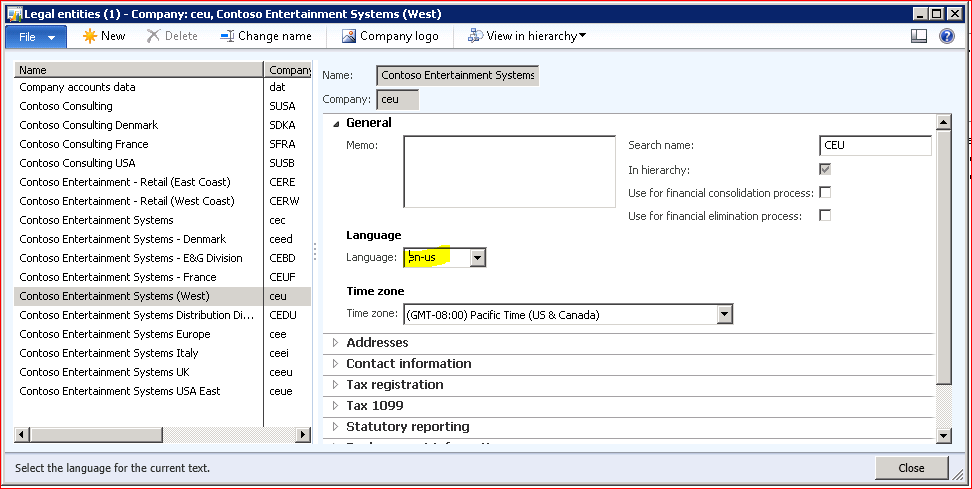Open the Language dropdown list
The image size is (972, 489).
point(477,258)
